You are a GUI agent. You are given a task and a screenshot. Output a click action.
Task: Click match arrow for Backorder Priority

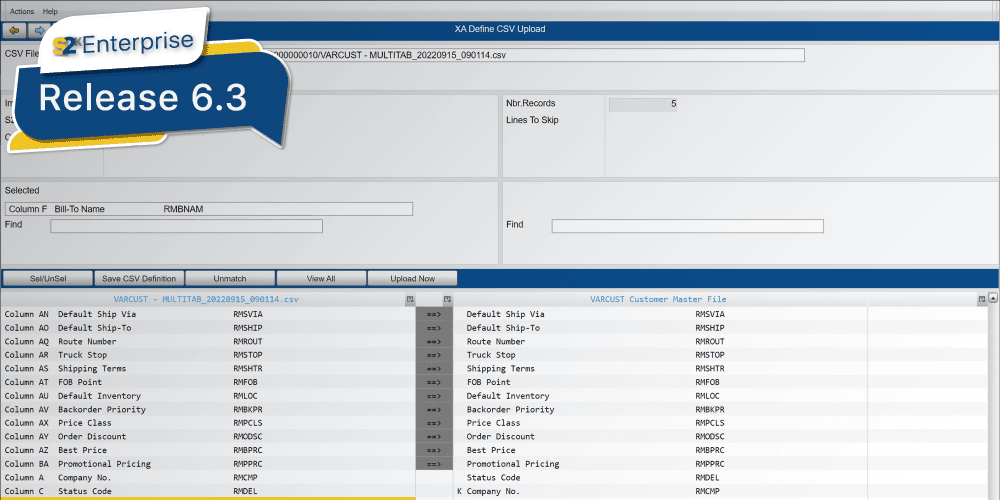tap(434, 409)
